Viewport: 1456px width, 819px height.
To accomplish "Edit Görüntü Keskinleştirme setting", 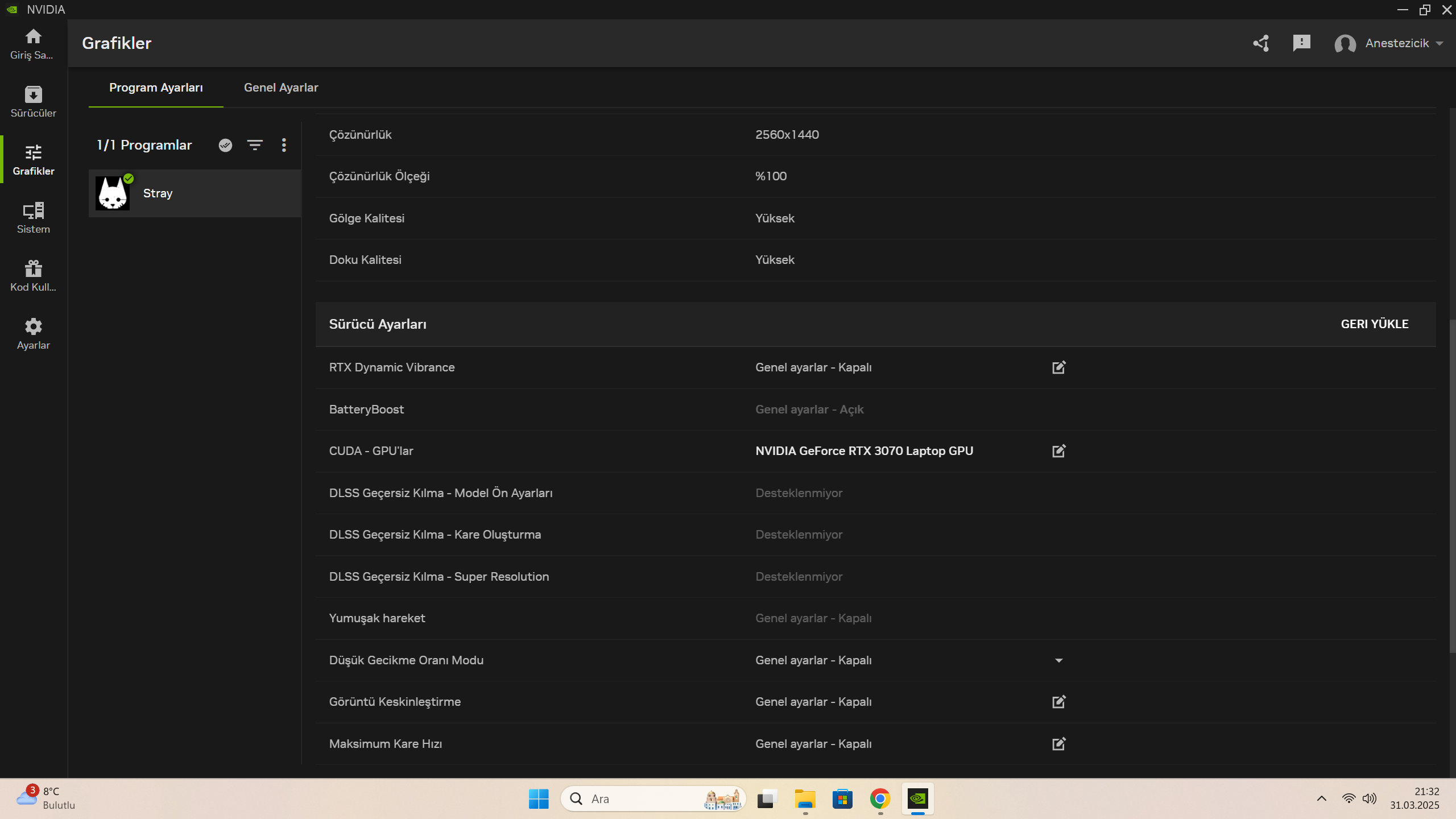I will [1058, 702].
